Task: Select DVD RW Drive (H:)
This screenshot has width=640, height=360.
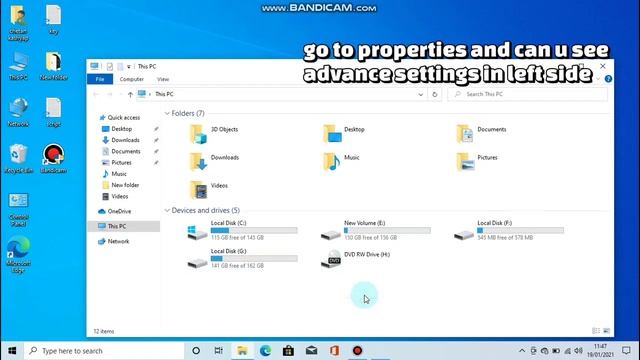Action: click(x=356, y=258)
